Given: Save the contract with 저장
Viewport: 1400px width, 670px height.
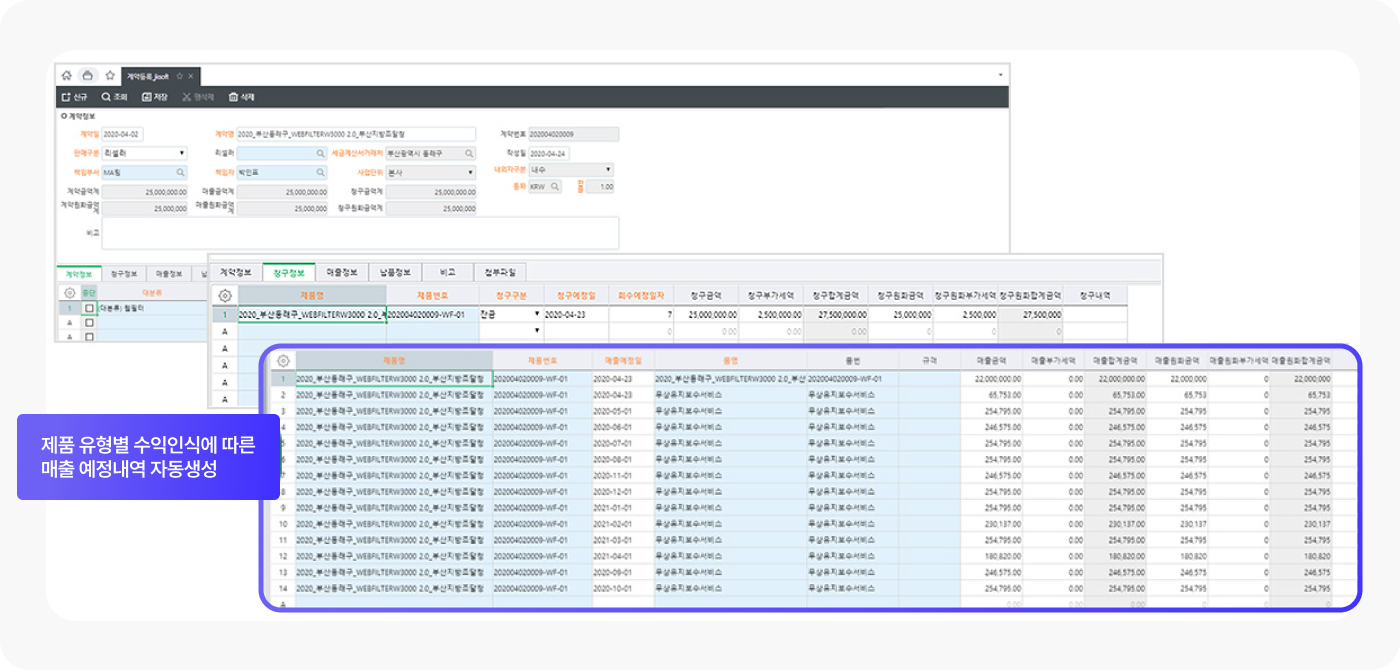Looking at the screenshot, I should (x=154, y=97).
